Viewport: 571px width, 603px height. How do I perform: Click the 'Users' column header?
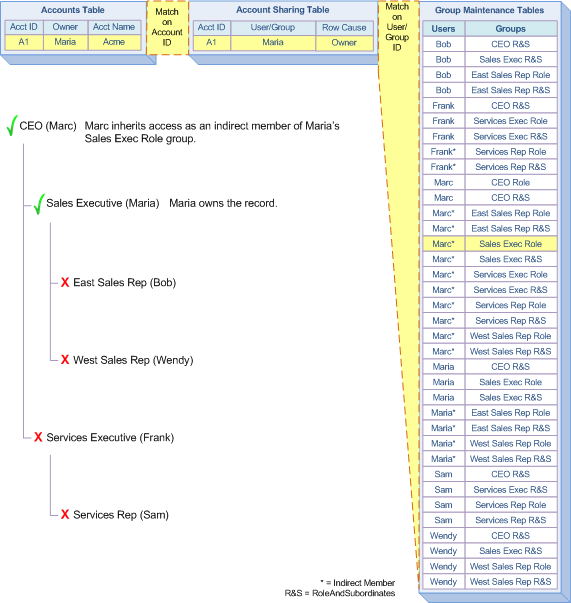tap(443, 29)
